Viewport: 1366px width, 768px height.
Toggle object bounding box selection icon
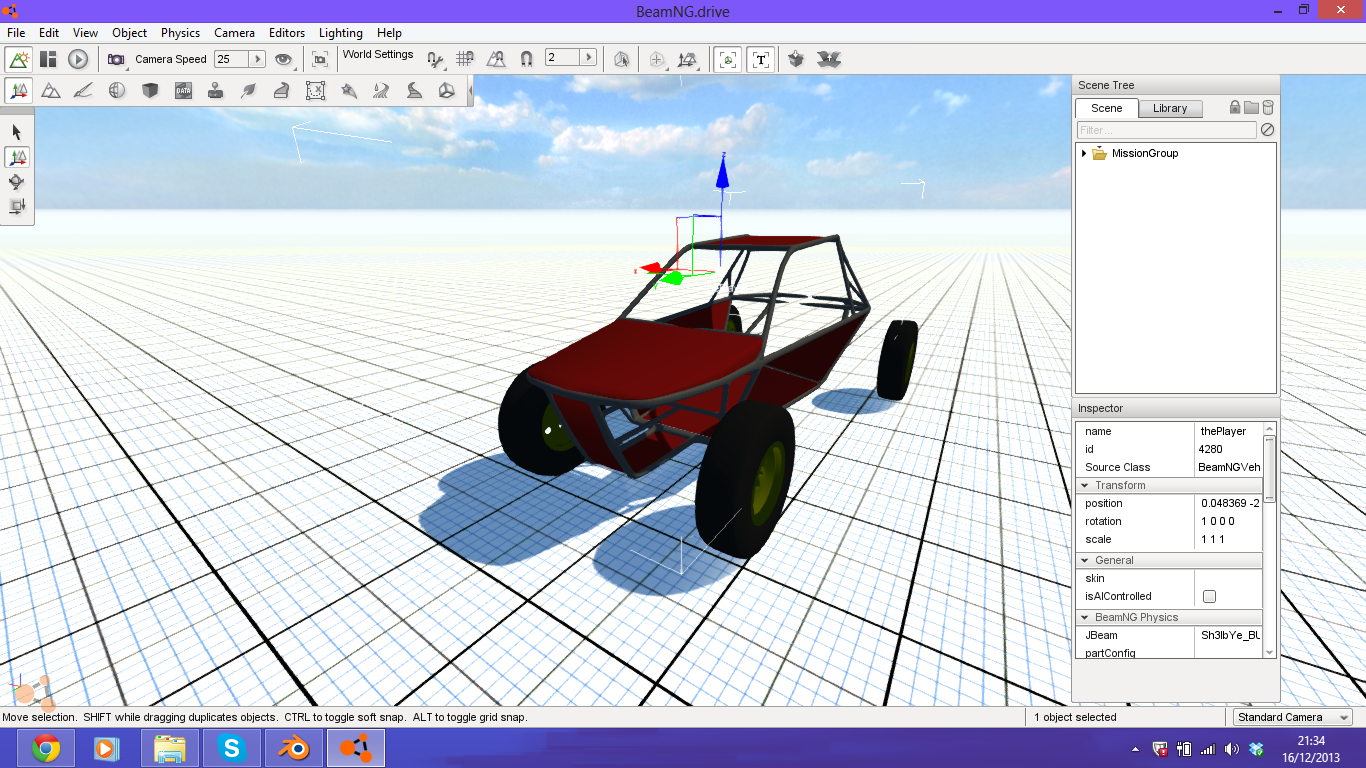[622, 59]
